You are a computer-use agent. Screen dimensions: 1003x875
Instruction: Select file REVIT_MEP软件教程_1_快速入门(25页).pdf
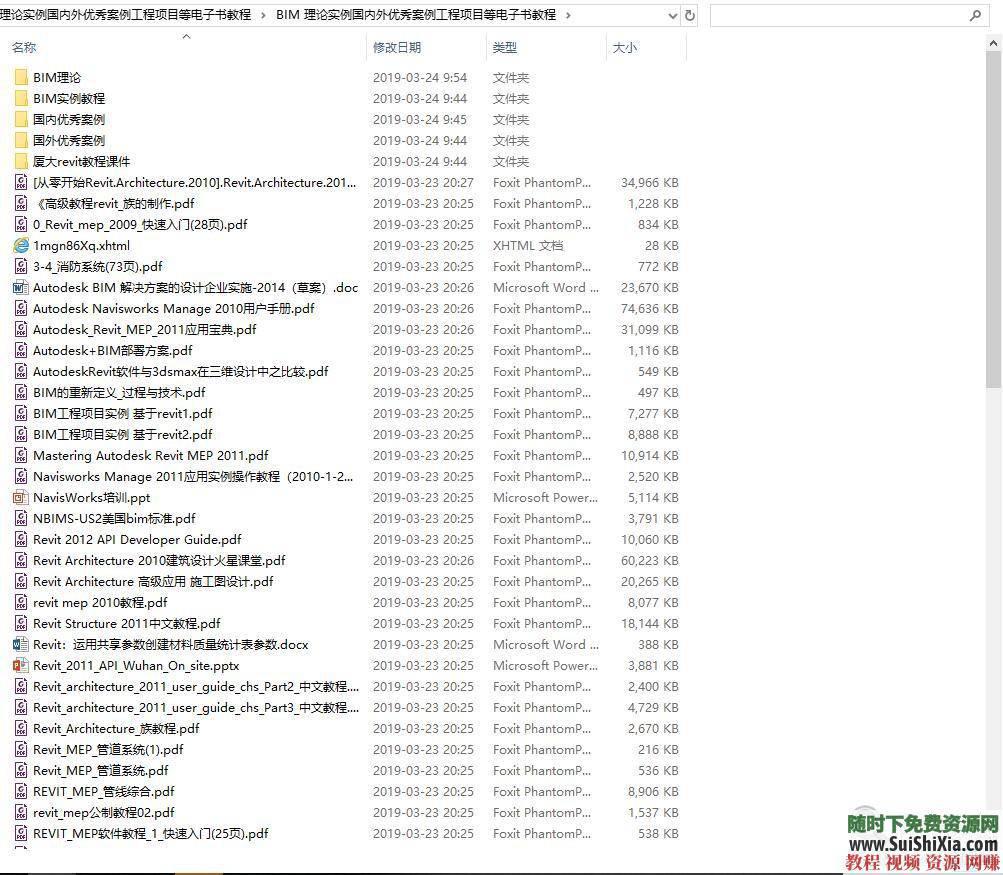(150, 834)
